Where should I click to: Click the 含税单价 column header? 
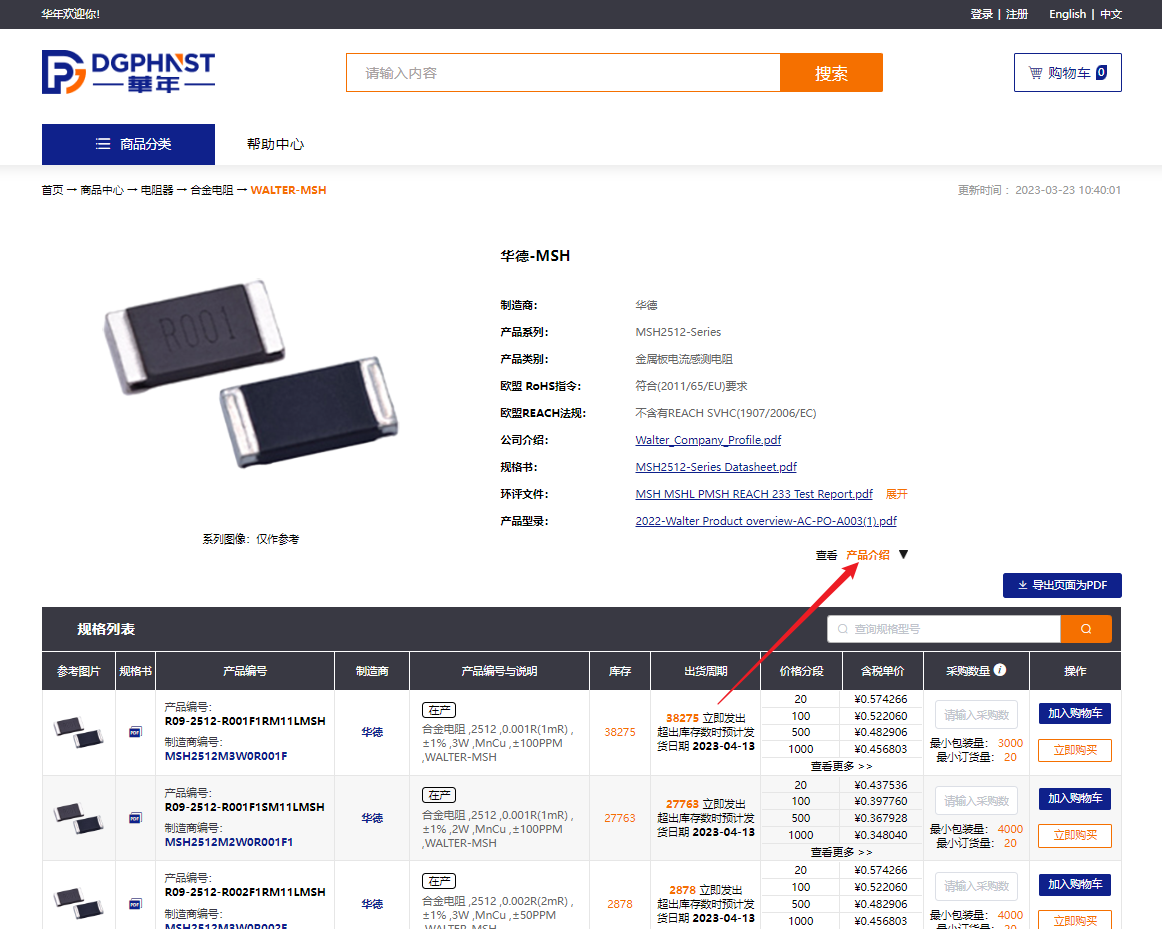[x=882, y=670]
